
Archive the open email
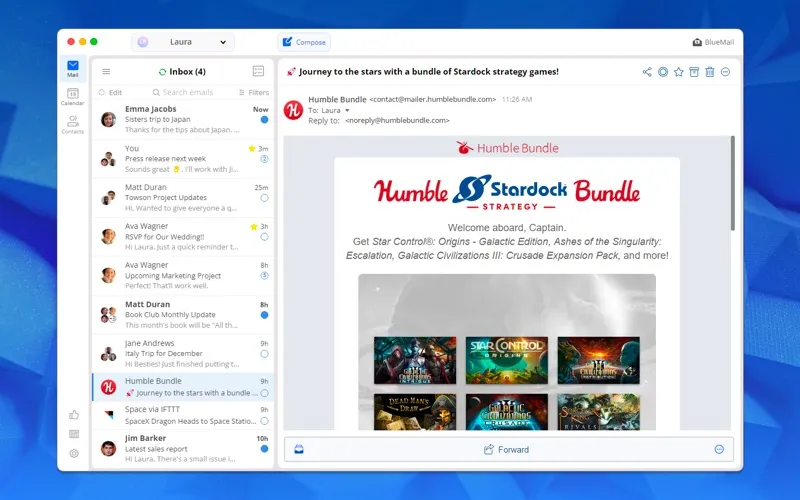point(694,72)
